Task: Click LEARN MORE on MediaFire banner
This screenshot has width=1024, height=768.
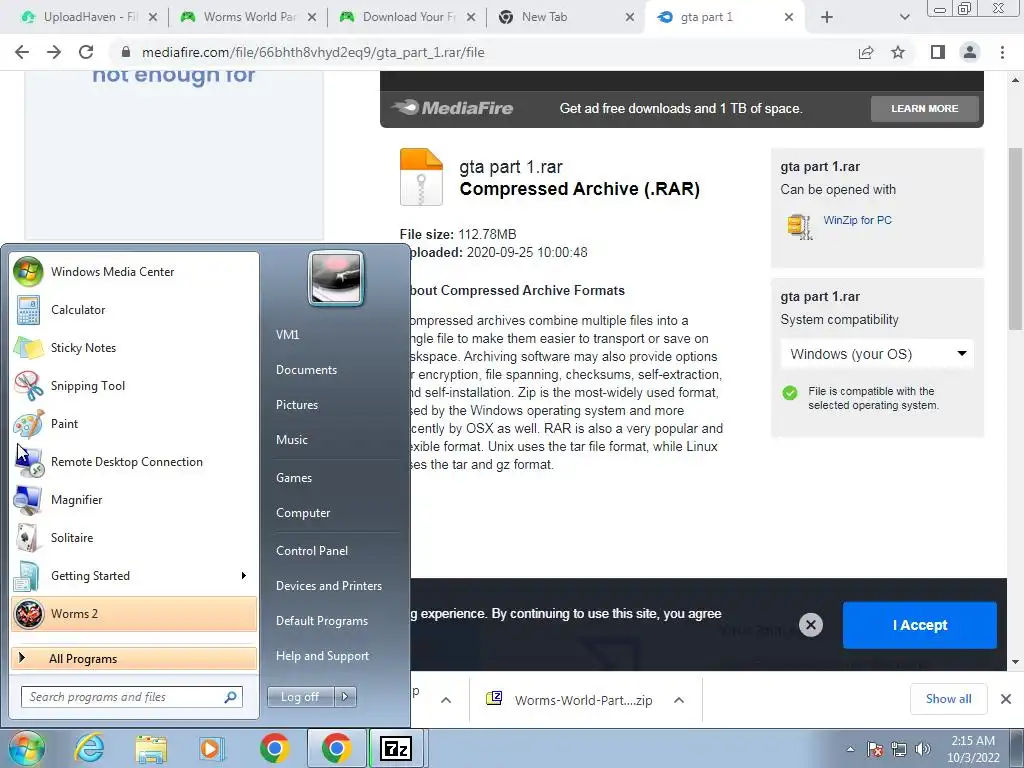Action: click(x=925, y=108)
